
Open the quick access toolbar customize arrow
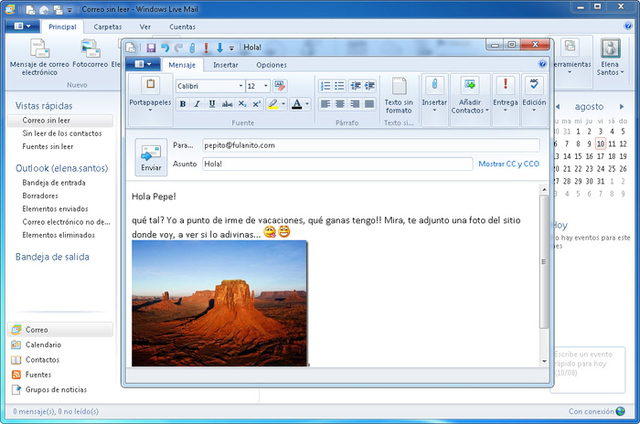click(x=231, y=48)
